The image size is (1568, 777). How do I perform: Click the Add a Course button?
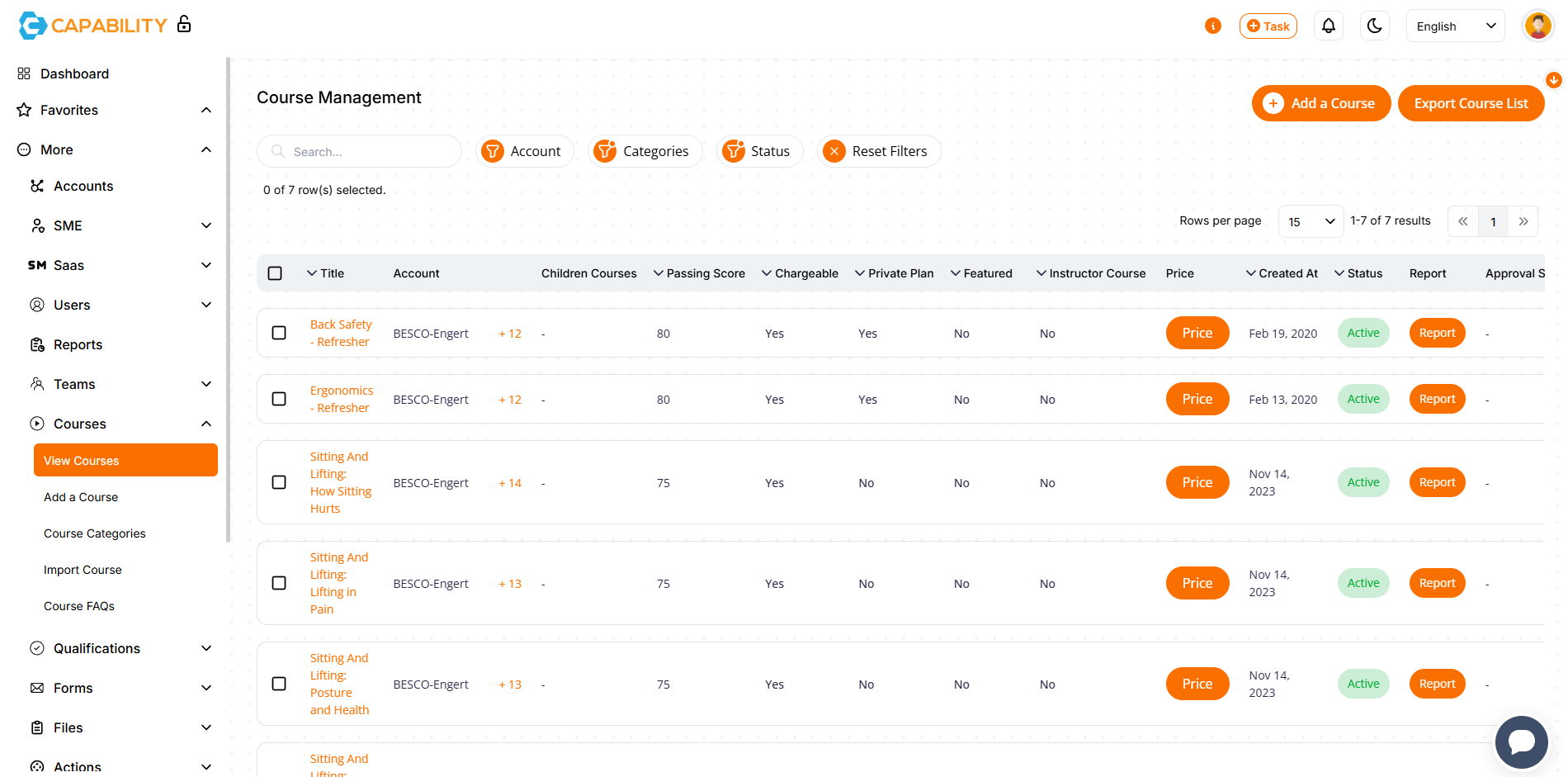click(x=1321, y=103)
